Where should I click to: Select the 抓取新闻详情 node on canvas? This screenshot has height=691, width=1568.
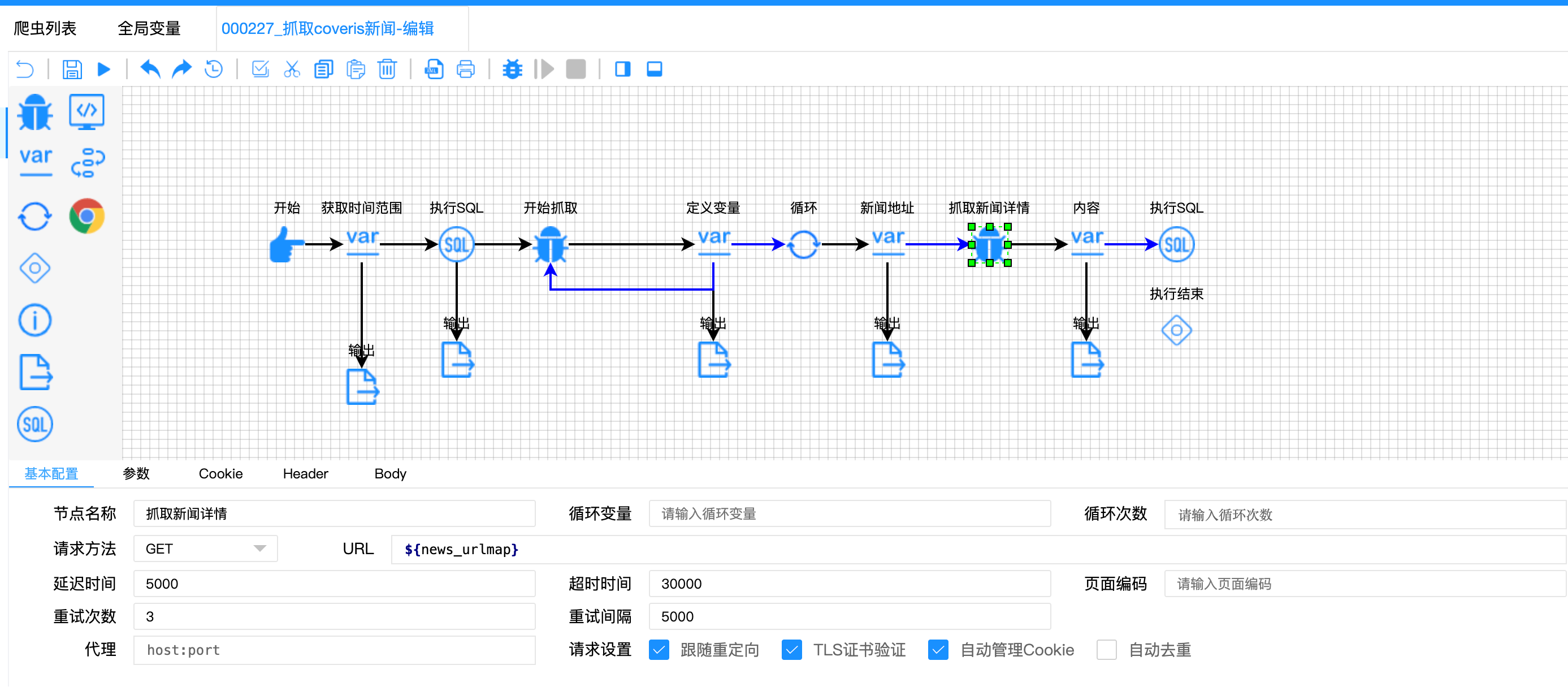point(989,245)
